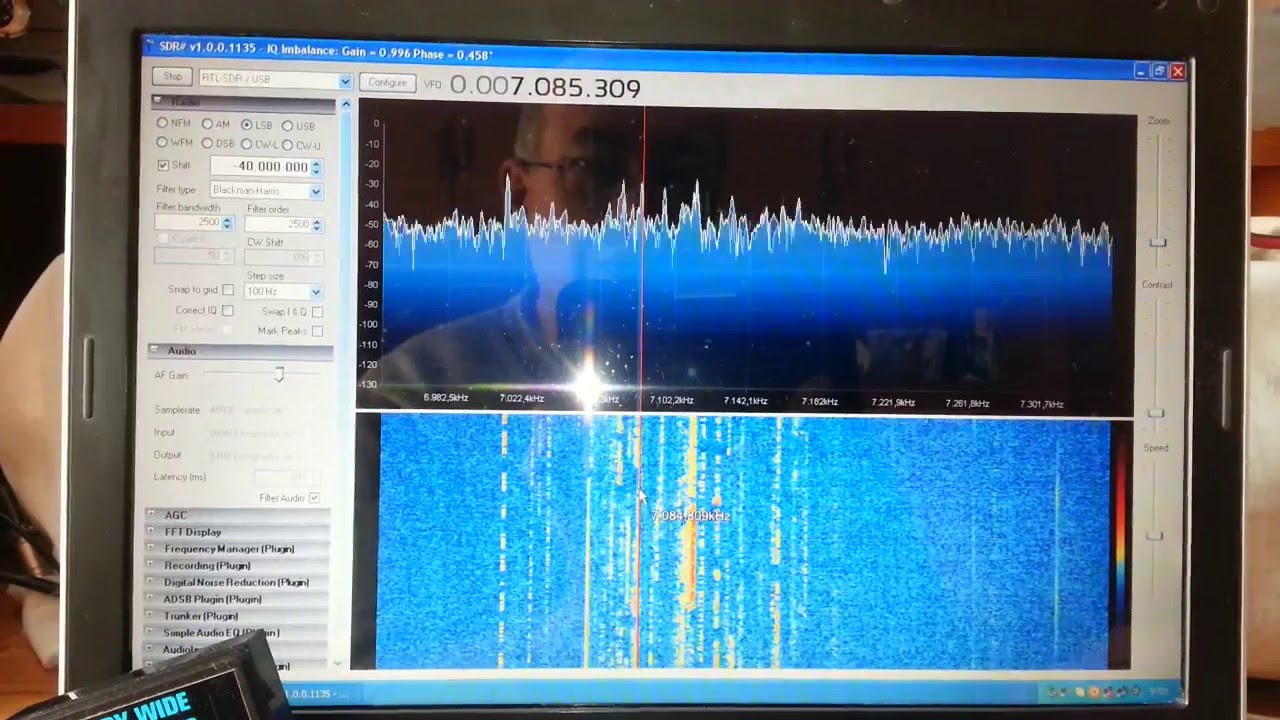Enable the Snap to grid checkbox
Screen dimensions: 1280x720
click(228, 290)
